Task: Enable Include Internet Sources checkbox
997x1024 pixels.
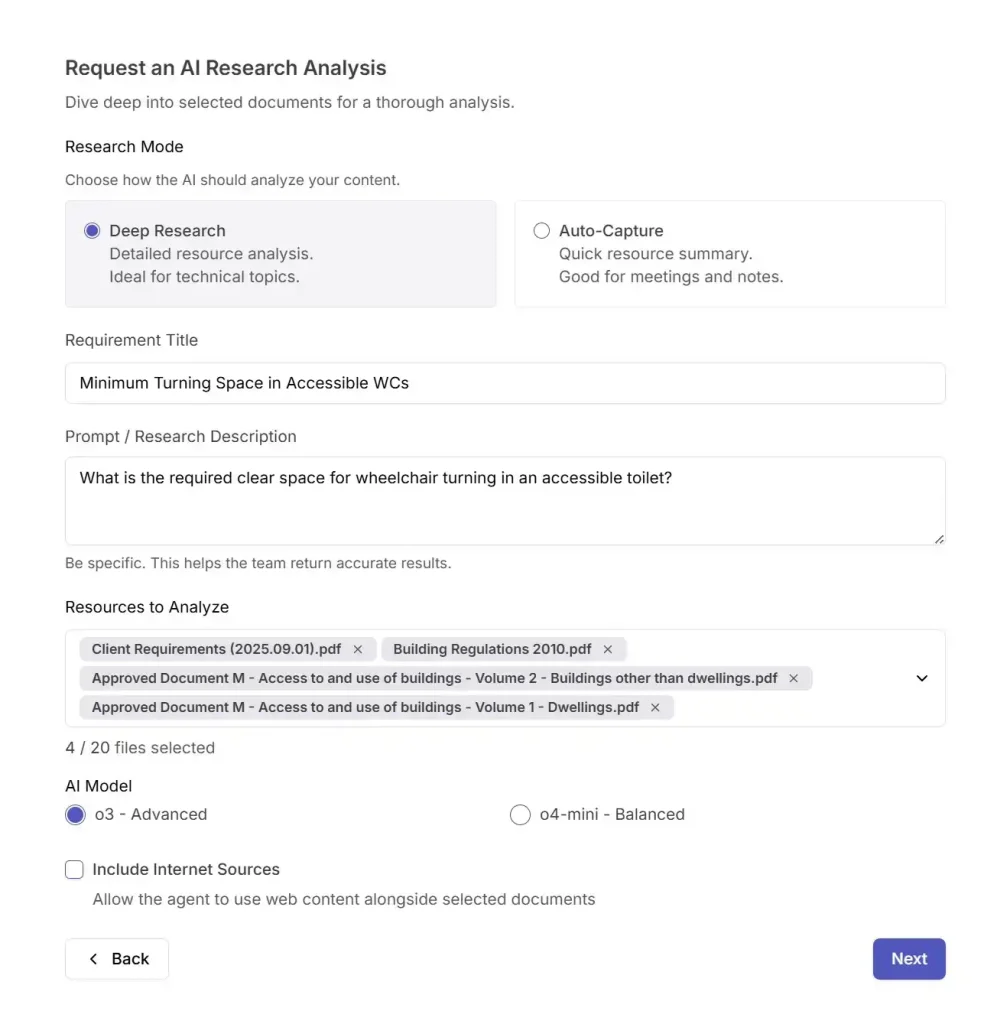Action: [75, 870]
